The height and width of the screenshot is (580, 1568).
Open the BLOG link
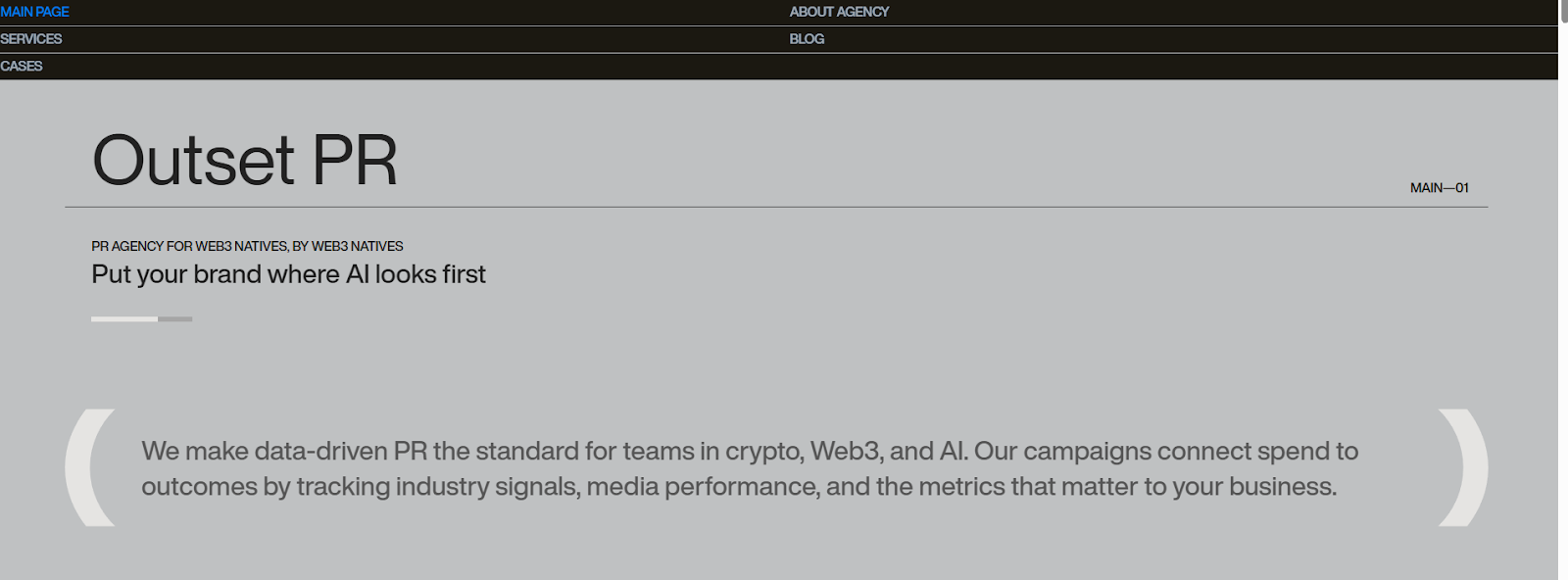(x=807, y=39)
